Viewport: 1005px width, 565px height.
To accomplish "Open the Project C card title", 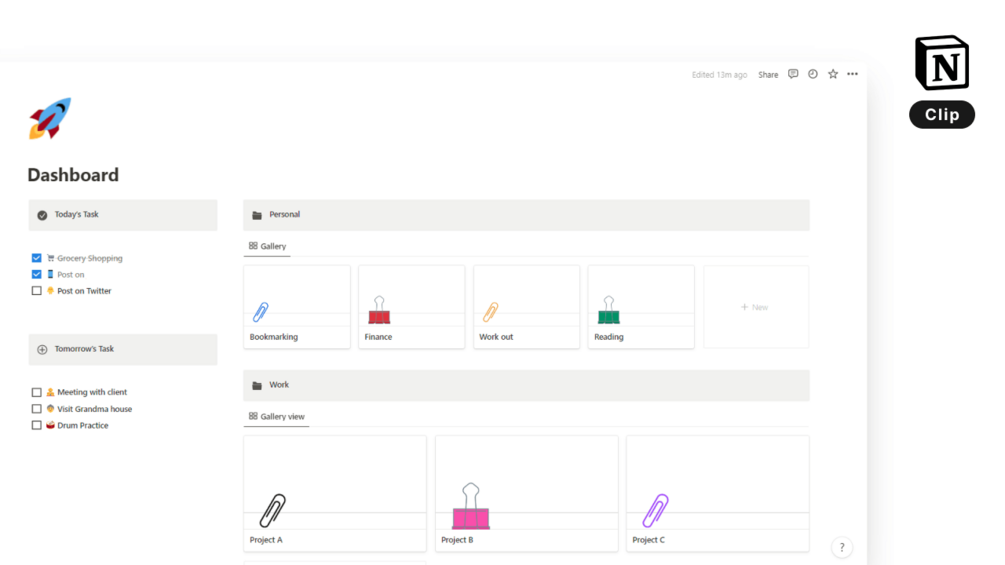I will [x=649, y=540].
